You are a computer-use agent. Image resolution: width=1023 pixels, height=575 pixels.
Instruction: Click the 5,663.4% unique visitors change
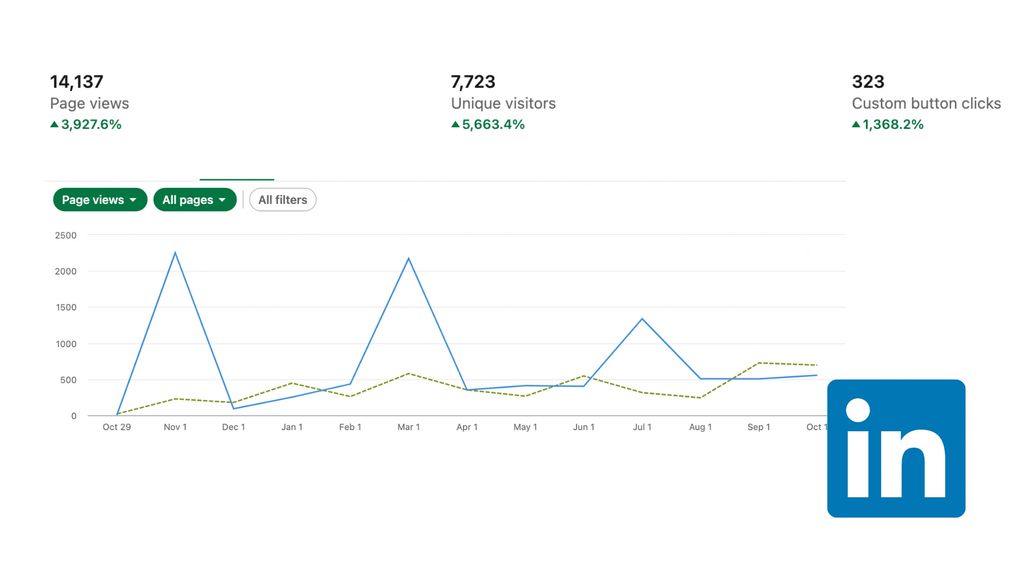pos(493,125)
